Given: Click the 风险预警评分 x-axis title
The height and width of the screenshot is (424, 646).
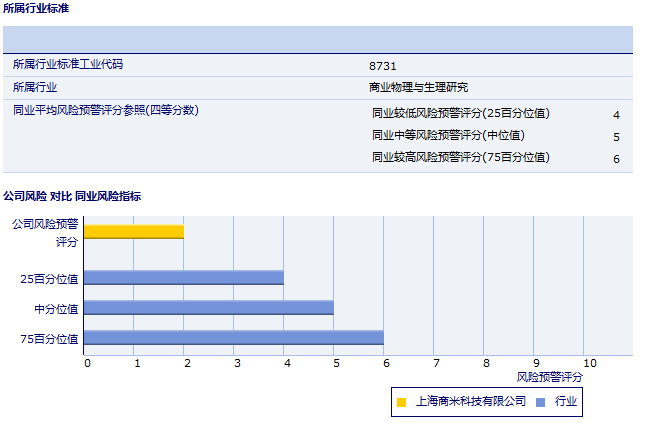Looking at the screenshot, I should [549, 378].
